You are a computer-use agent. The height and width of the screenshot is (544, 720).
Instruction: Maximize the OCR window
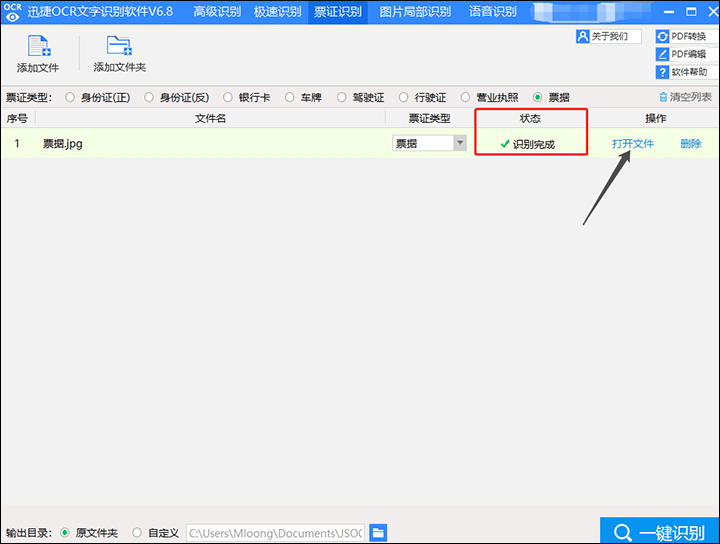(691, 11)
